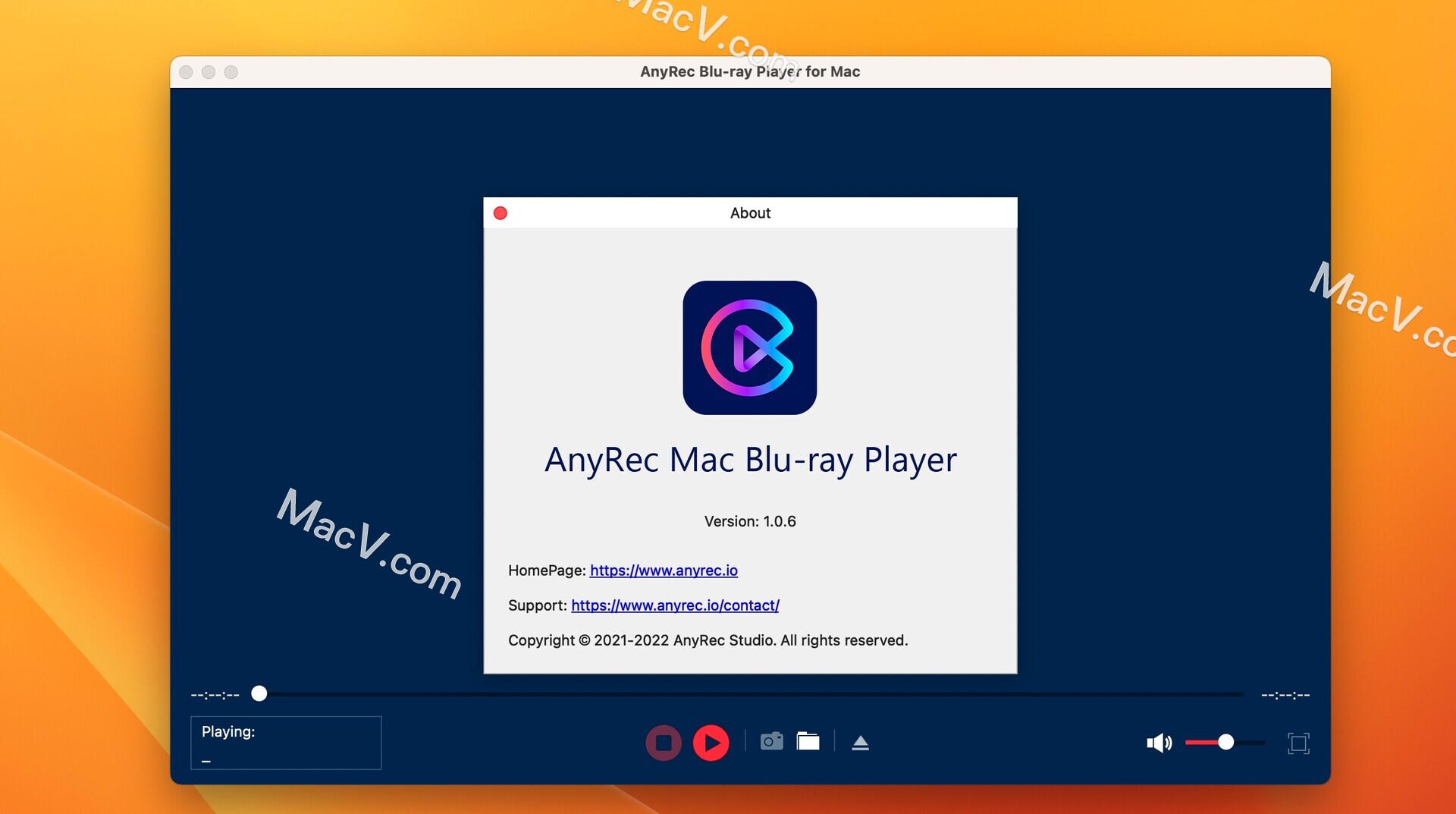The height and width of the screenshot is (814, 1456).
Task: Click the elapsed time display beside the progress bar
Action: pos(215,695)
